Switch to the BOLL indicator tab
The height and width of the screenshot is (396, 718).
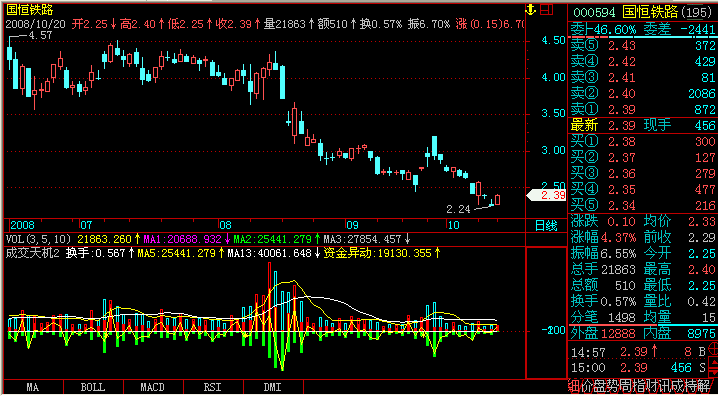pos(93,387)
